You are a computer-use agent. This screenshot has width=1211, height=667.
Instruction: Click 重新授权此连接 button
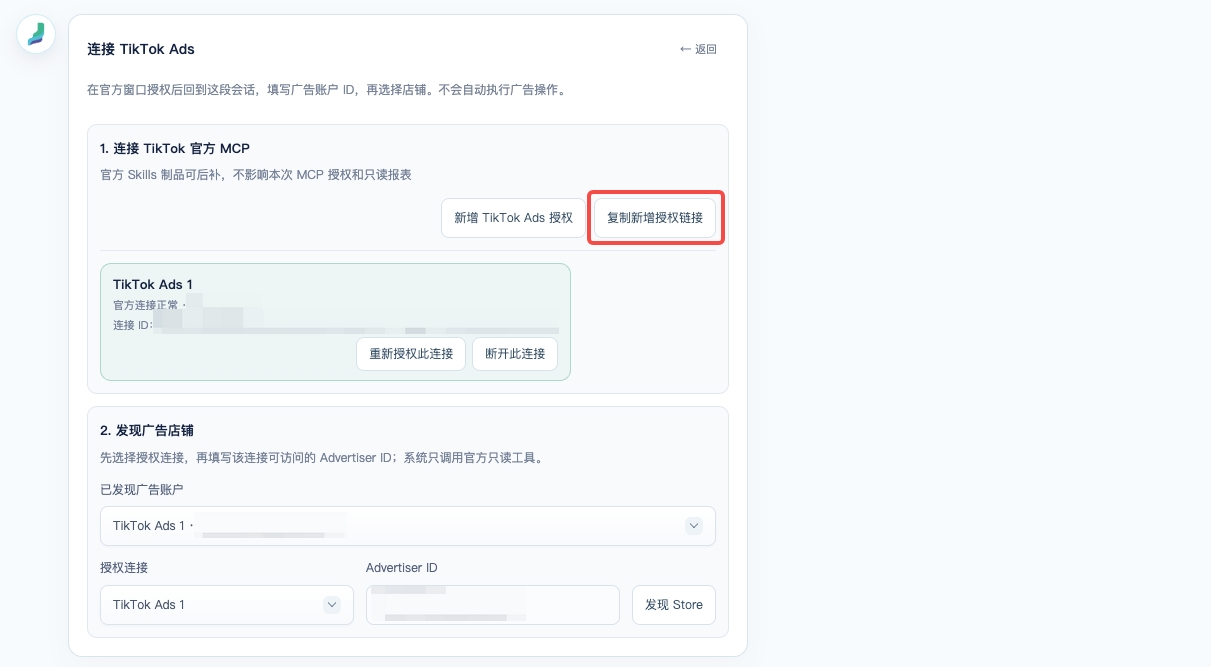411,354
